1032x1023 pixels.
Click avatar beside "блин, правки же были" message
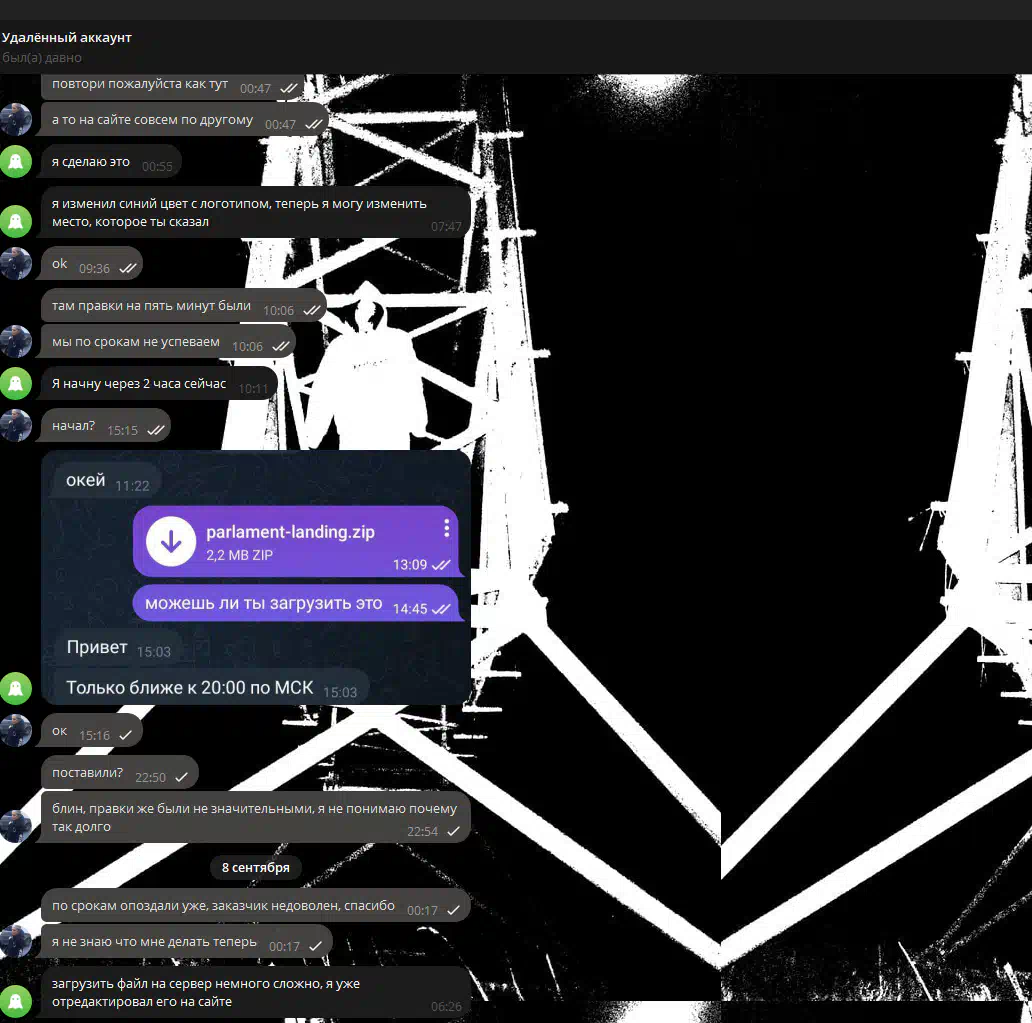[16, 826]
